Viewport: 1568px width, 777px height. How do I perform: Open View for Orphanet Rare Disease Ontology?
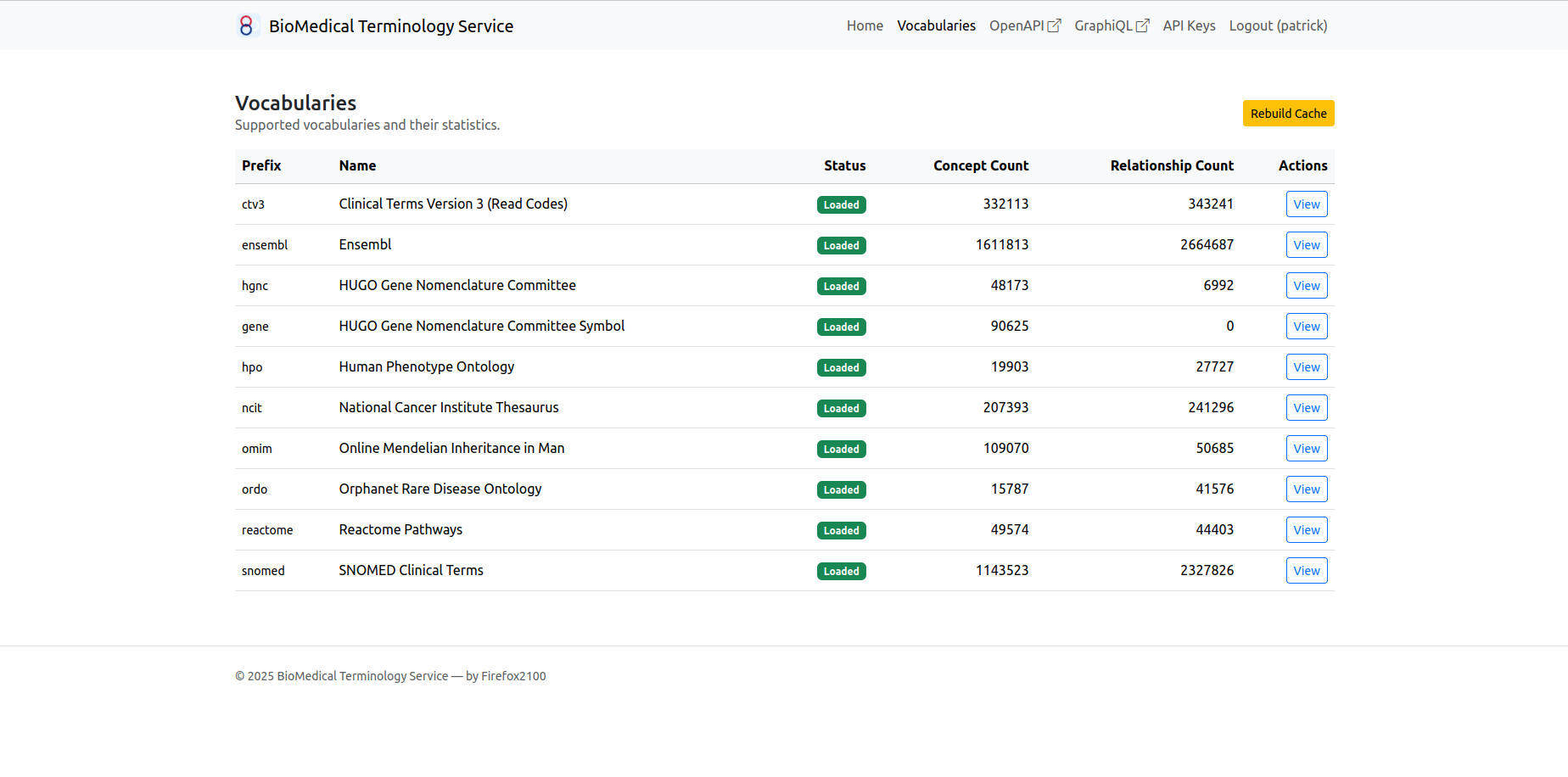(1306, 489)
